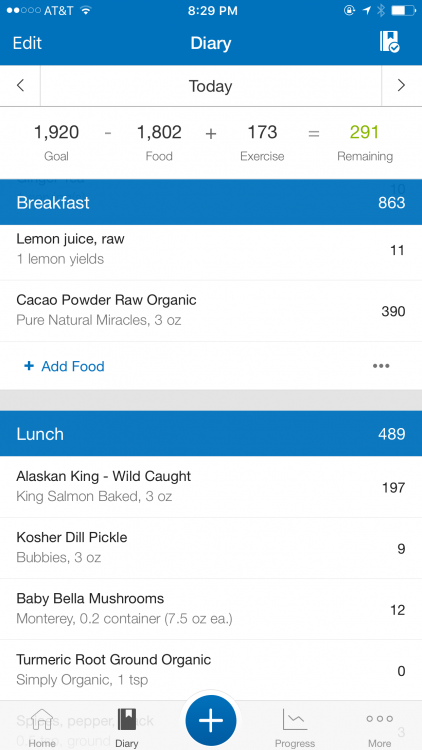Go to previous day arrow
Image resolution: width=422 pixels, height=750 pixels.
point(20,86)
